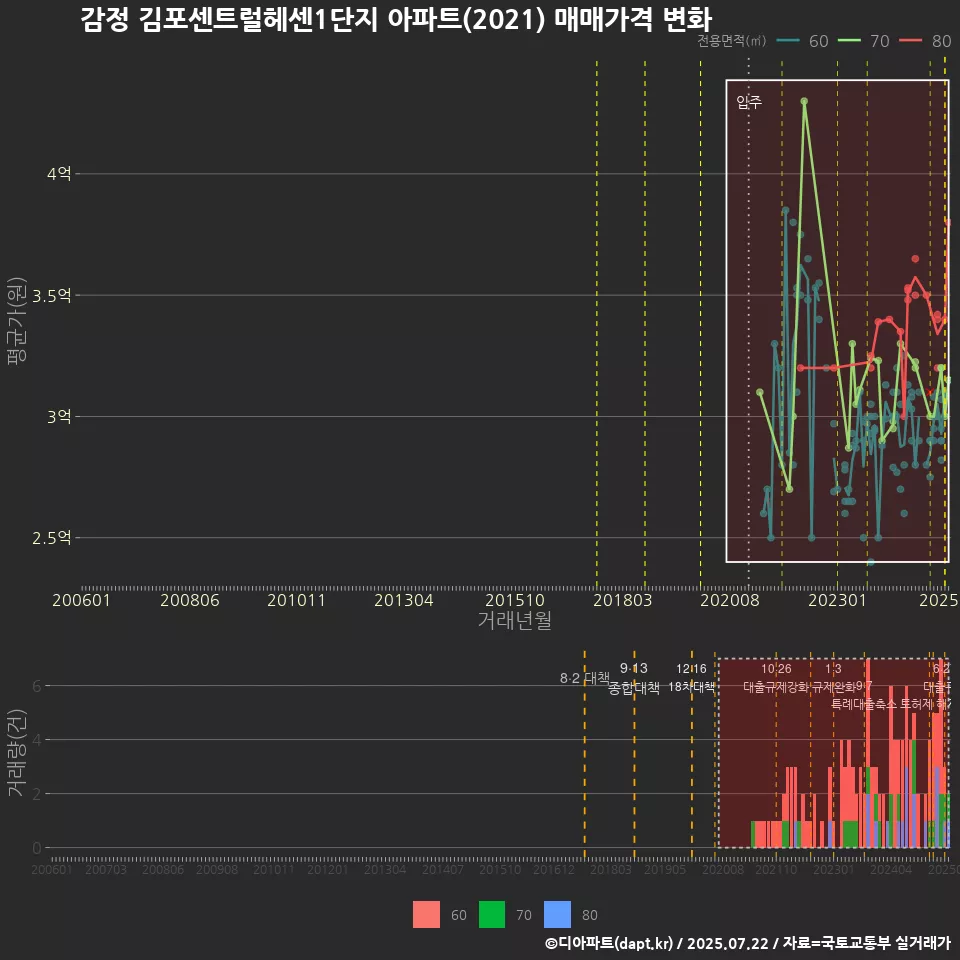Viewport: 960px width, 960px height.
Task: Click the 3.5억 y-axis label
Action: pyautogui.click(x=51, y=296)
